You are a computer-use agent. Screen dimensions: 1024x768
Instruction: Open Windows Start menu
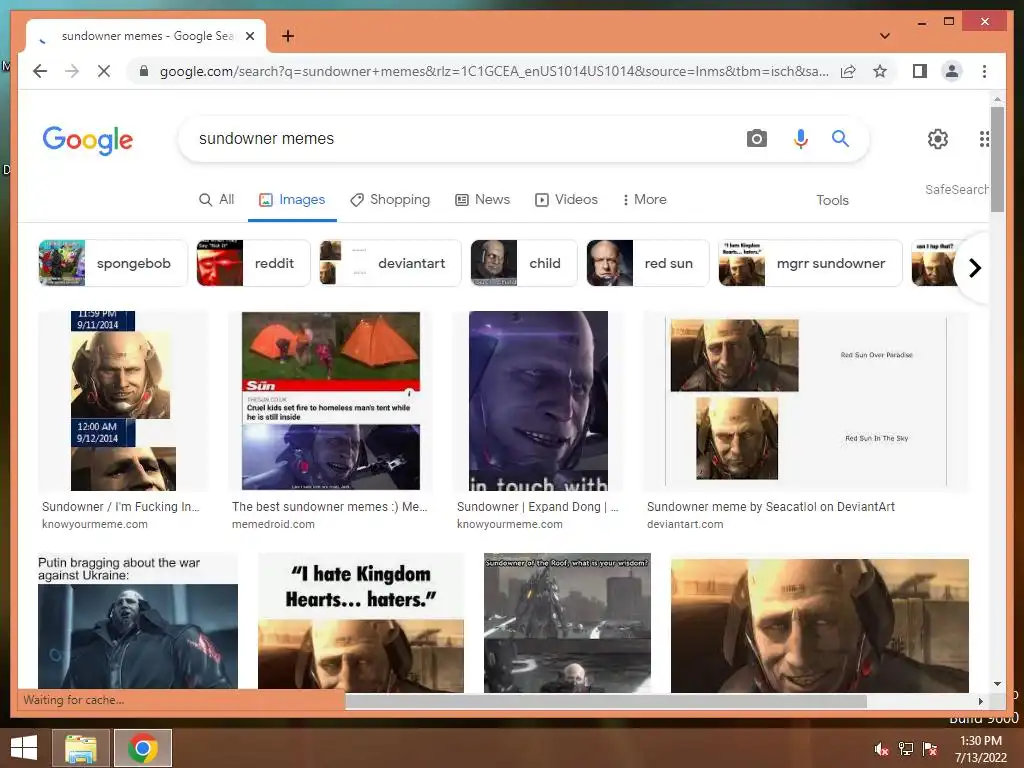(24, 748)
